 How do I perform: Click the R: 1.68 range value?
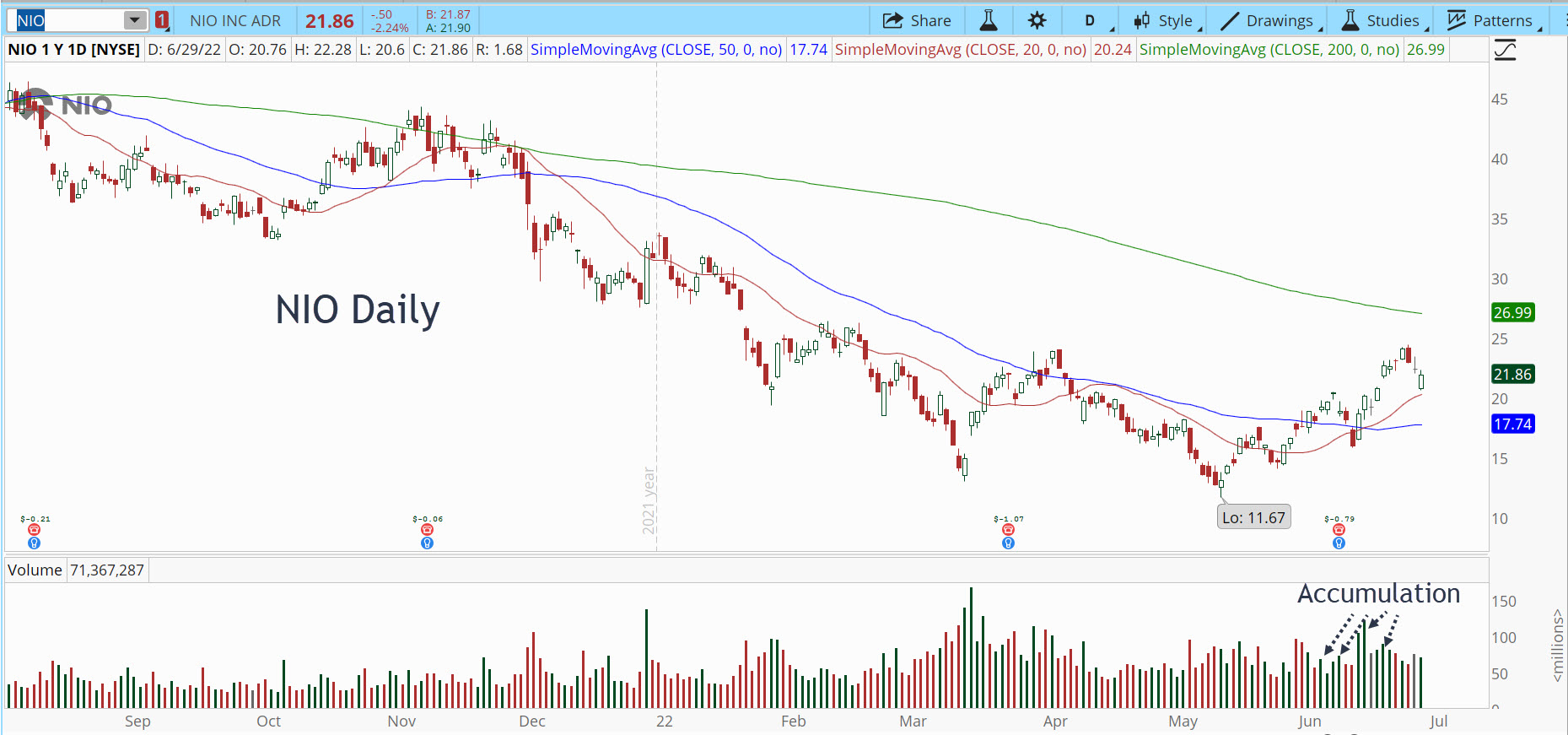click(499, 50)
